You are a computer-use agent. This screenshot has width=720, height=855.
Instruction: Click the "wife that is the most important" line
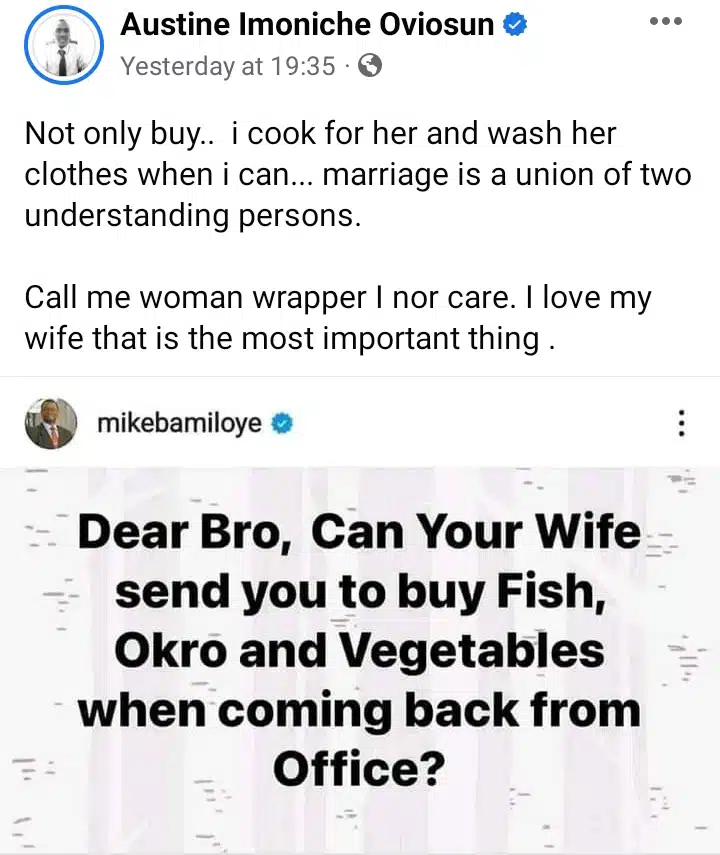tap(288, 338)
